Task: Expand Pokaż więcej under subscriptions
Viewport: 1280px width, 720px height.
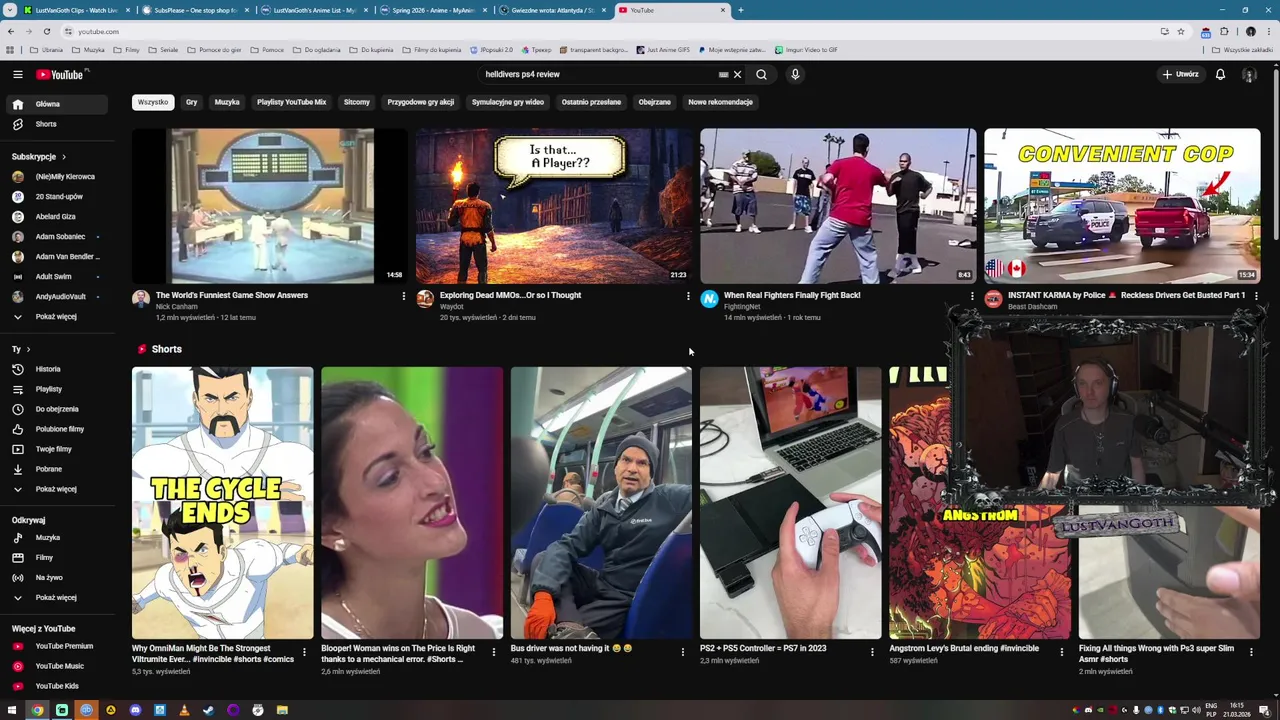Action: pyautogui.click(x=58, y=317)
